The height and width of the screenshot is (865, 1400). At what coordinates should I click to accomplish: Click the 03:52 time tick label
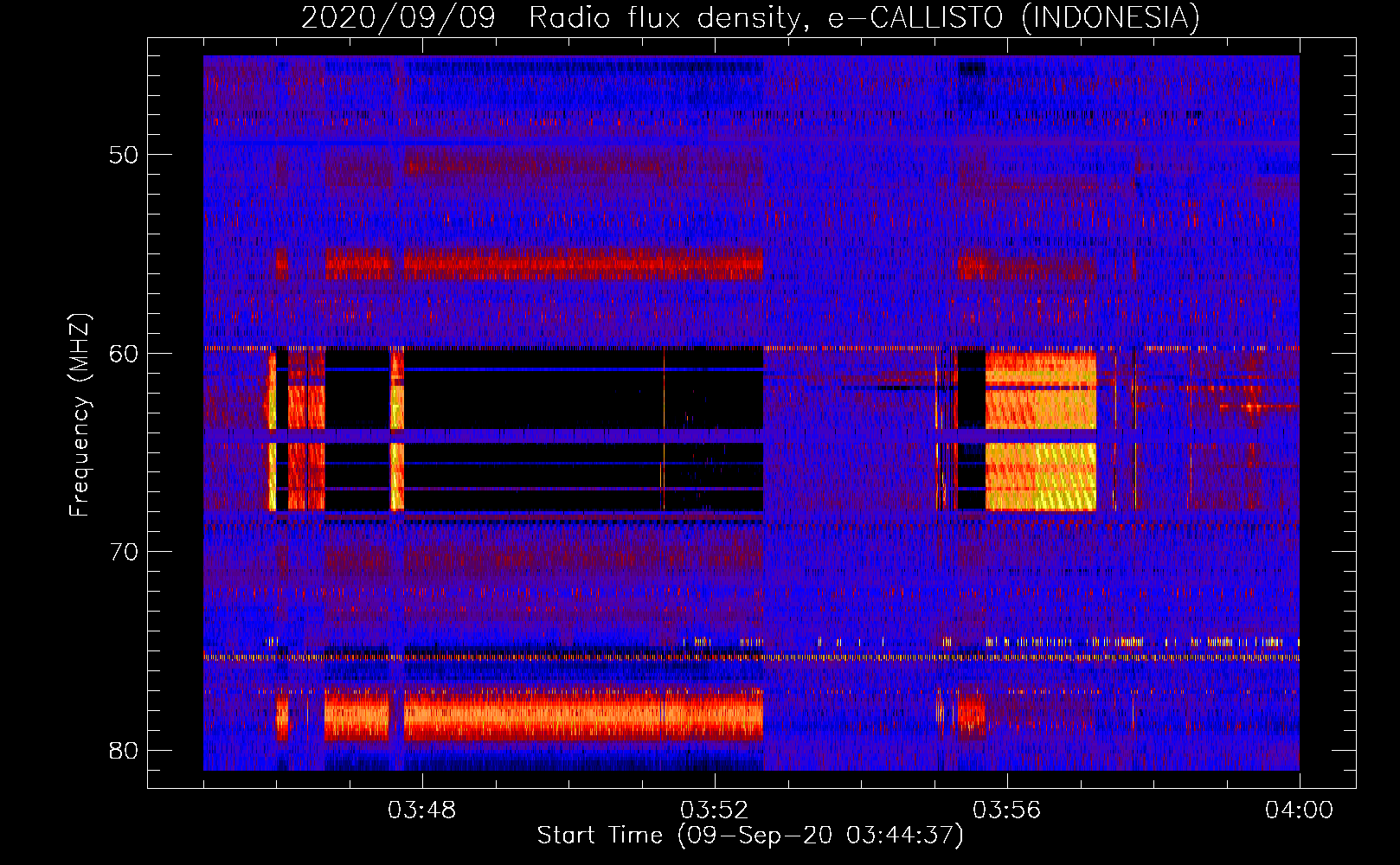coord(715,811)
